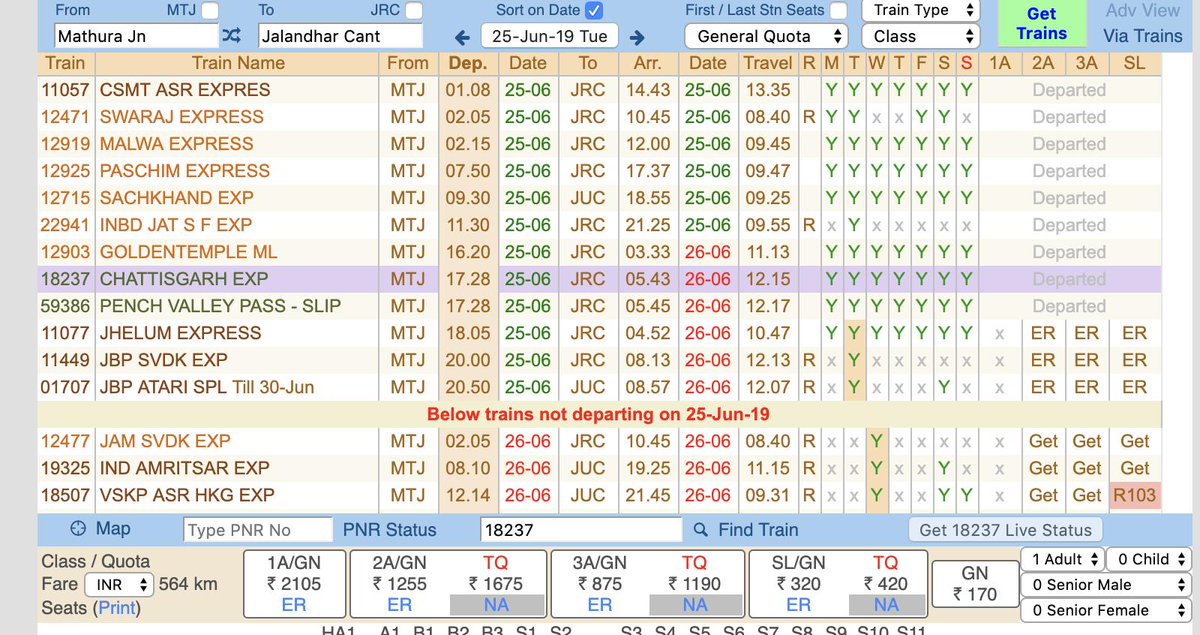Click the SL class column header

click(x=1134, y=63)
